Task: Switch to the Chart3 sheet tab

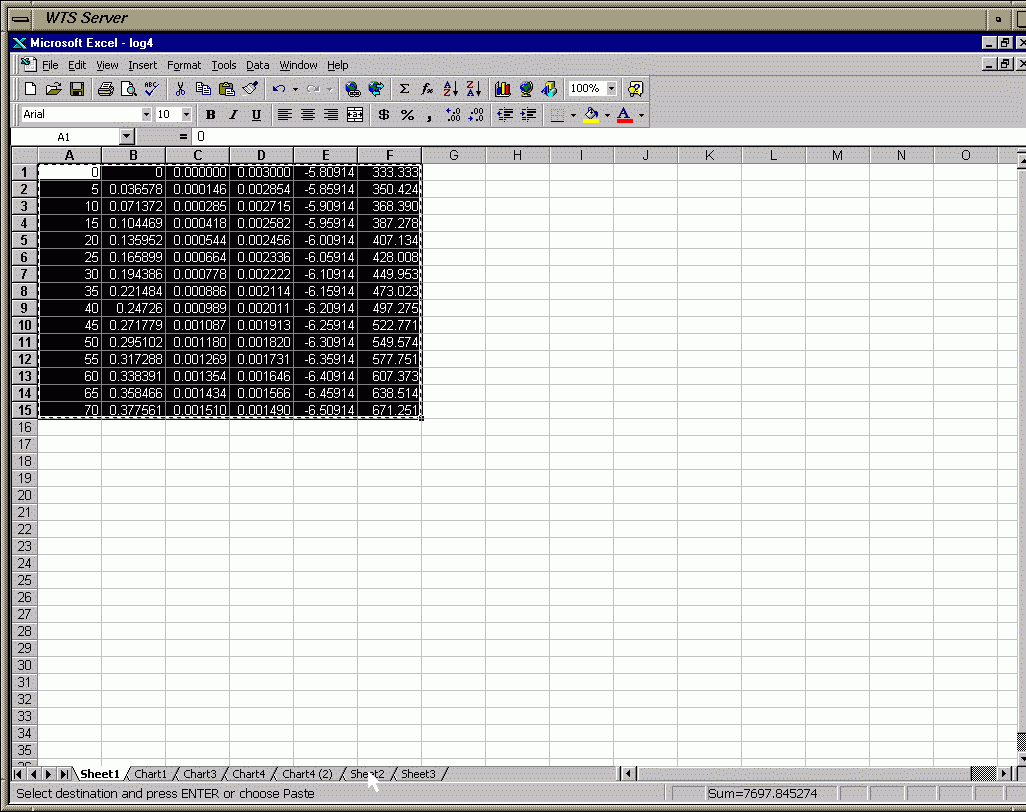Action: [x=199, y=774]
